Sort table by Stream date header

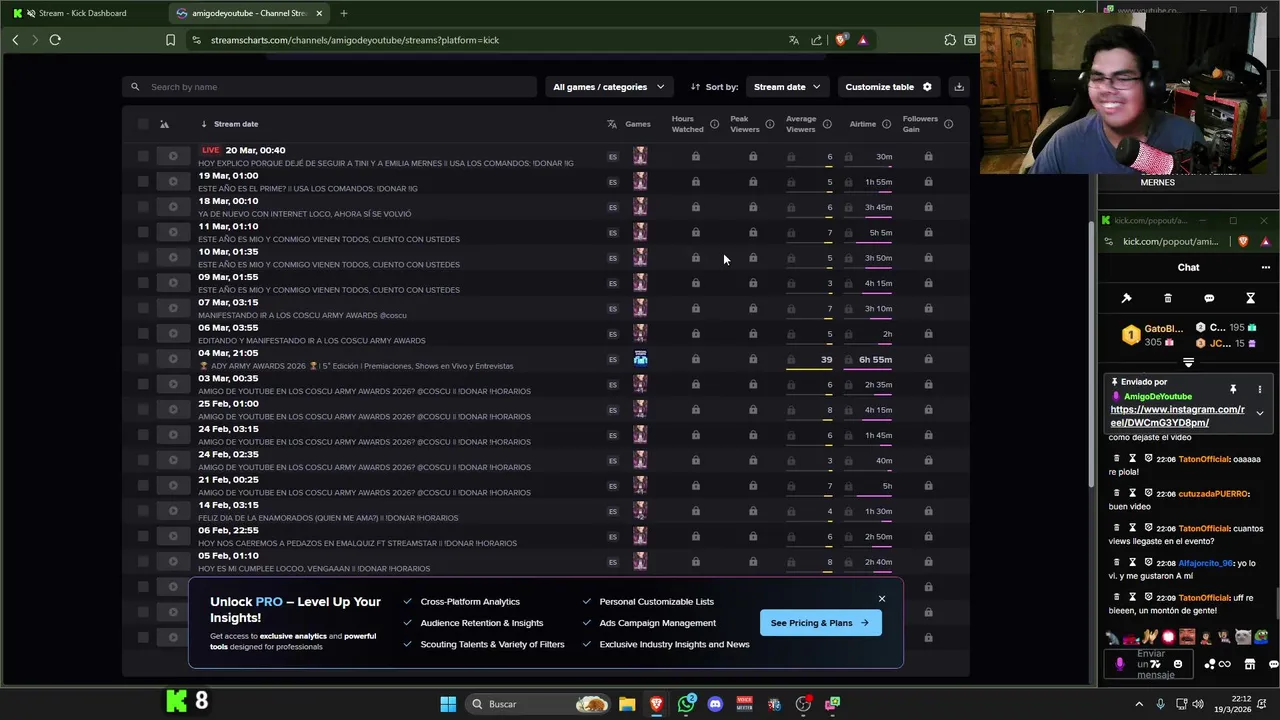click(236, 124)
